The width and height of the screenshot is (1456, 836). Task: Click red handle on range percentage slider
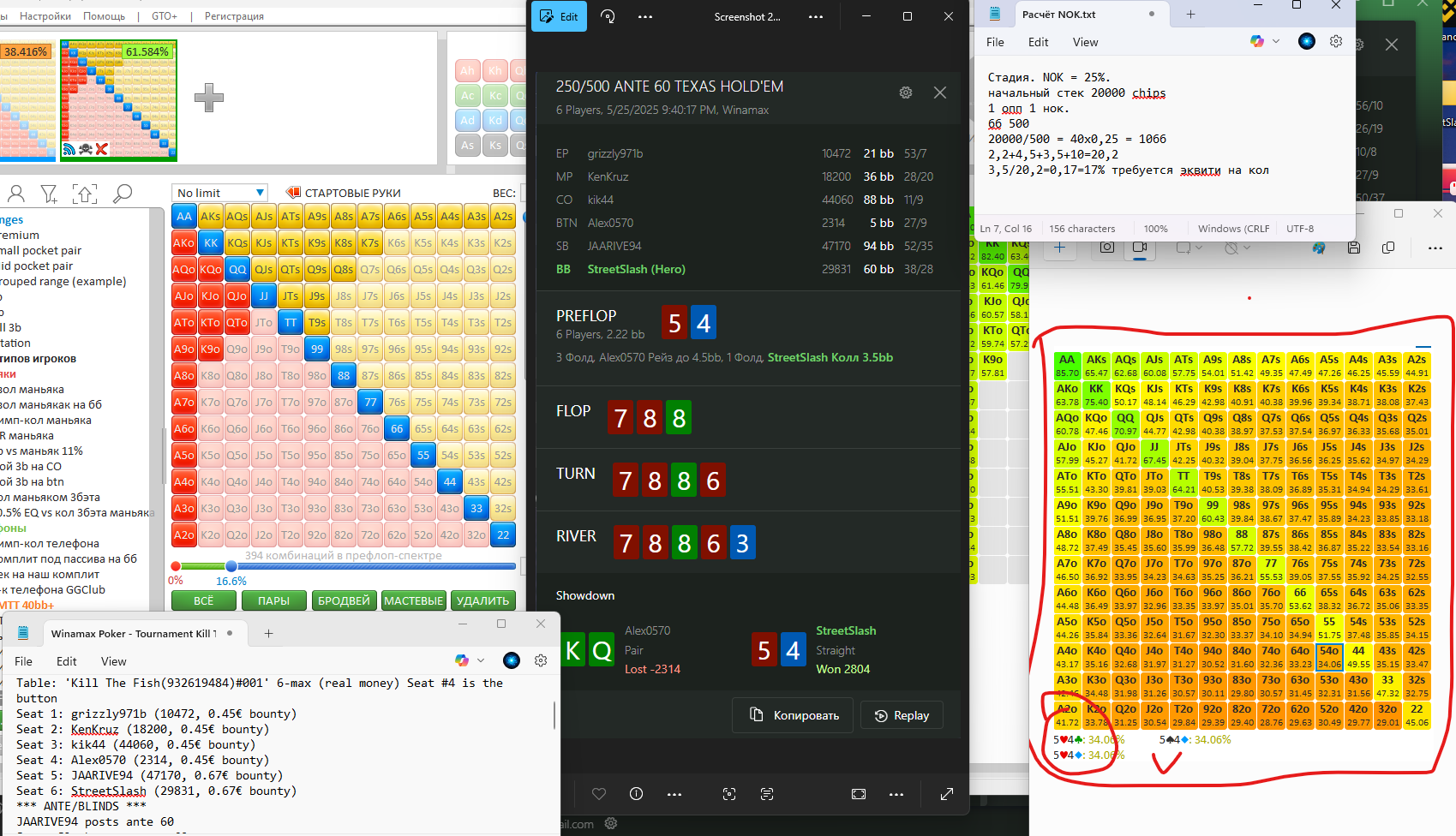(176, 566)
